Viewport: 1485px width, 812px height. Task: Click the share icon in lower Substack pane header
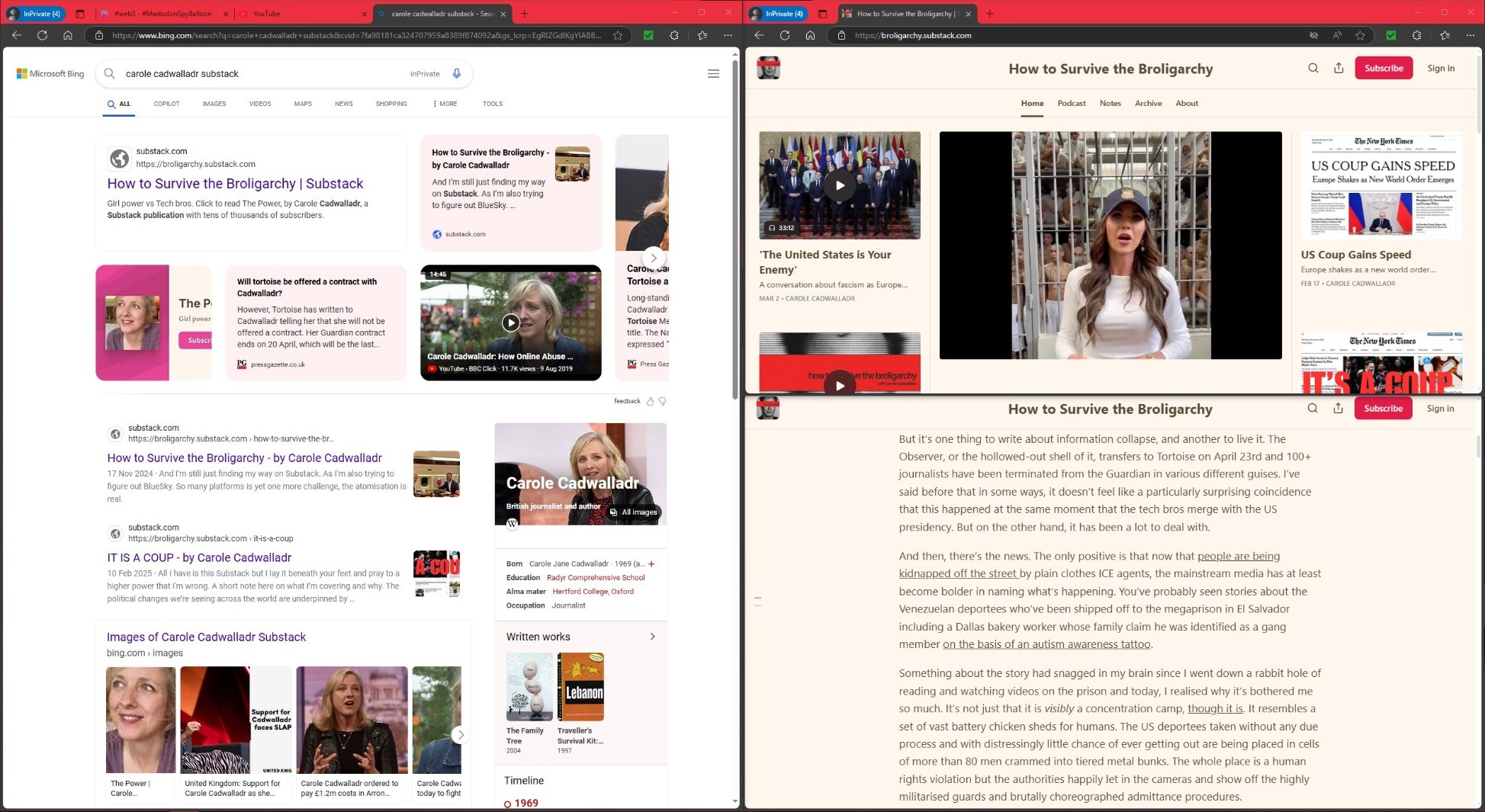coord(1338,409)
